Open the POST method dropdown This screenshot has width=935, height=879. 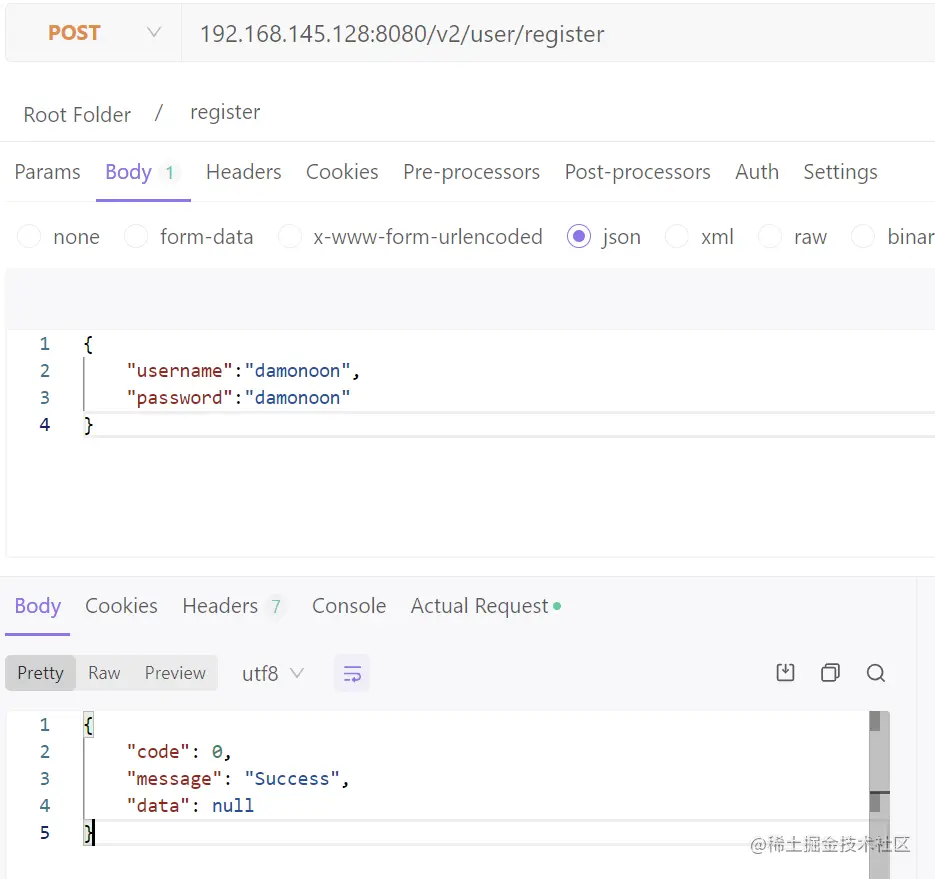(94, 33)
